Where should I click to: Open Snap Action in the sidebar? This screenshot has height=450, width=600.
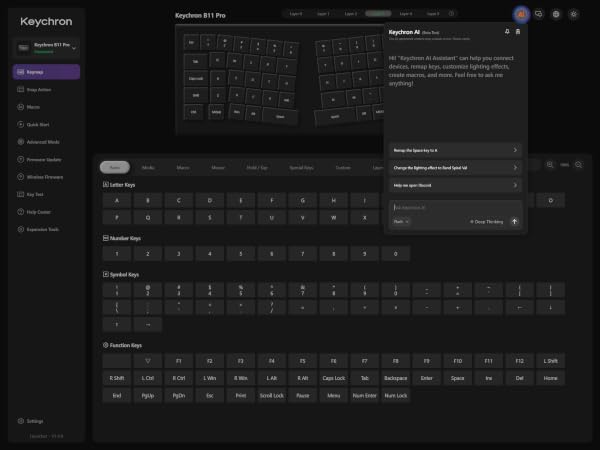point(46,90)
